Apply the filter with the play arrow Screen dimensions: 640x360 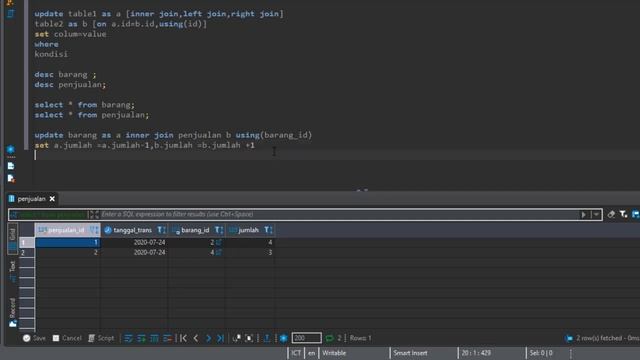point(584,214)
